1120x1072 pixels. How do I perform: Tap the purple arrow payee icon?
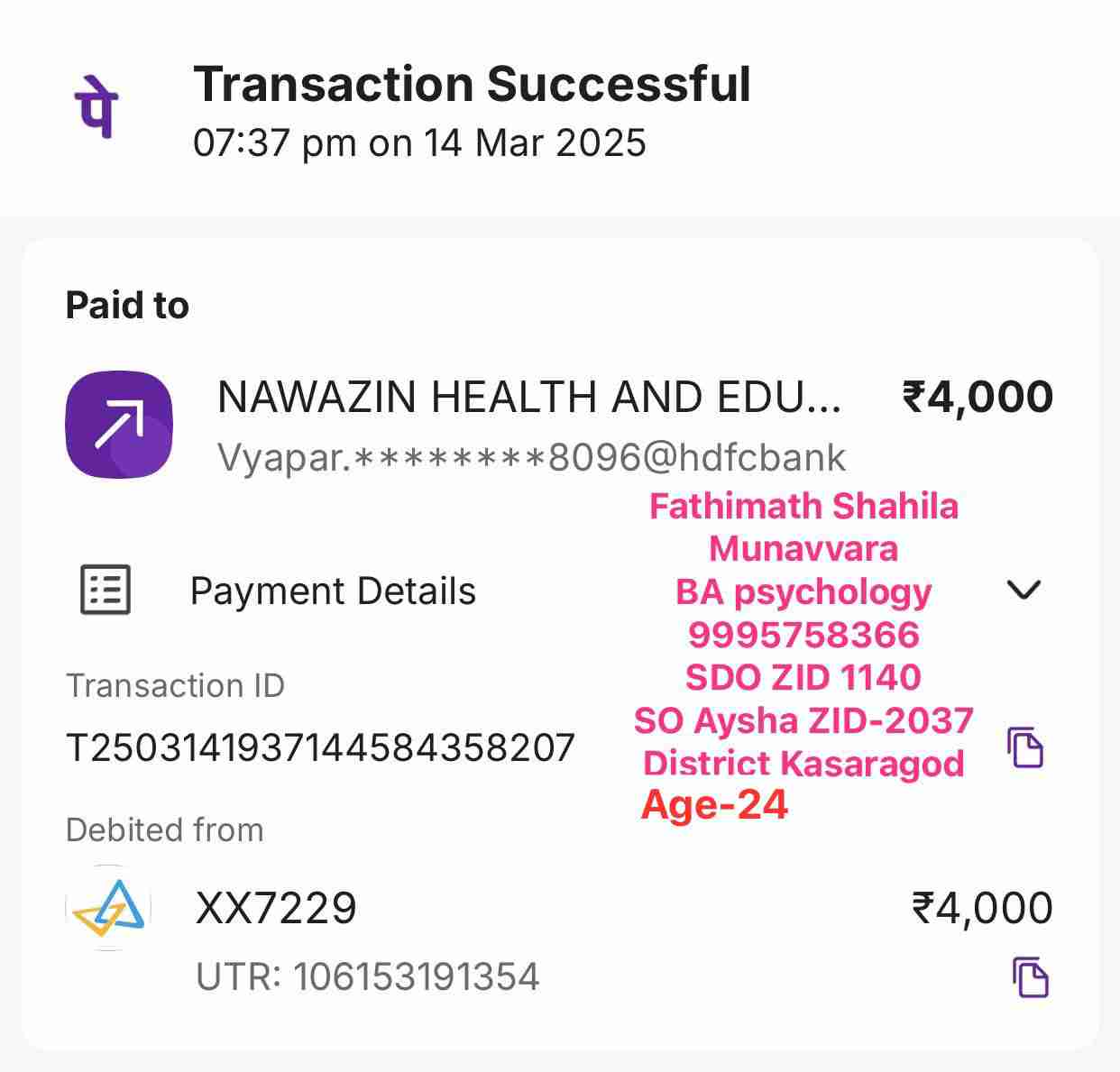coord(119,424)
